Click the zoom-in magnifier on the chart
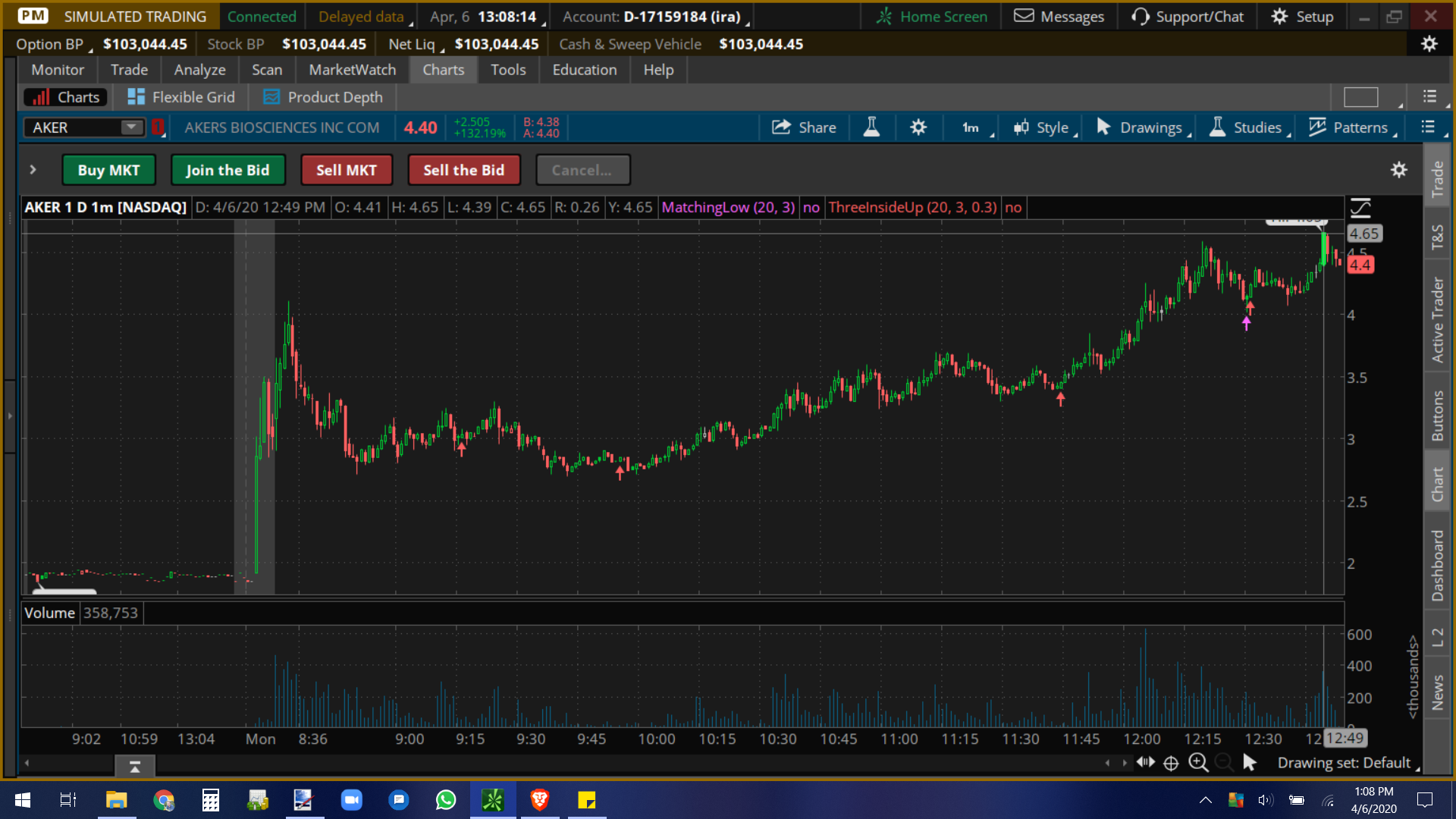 coord(1198,763)
